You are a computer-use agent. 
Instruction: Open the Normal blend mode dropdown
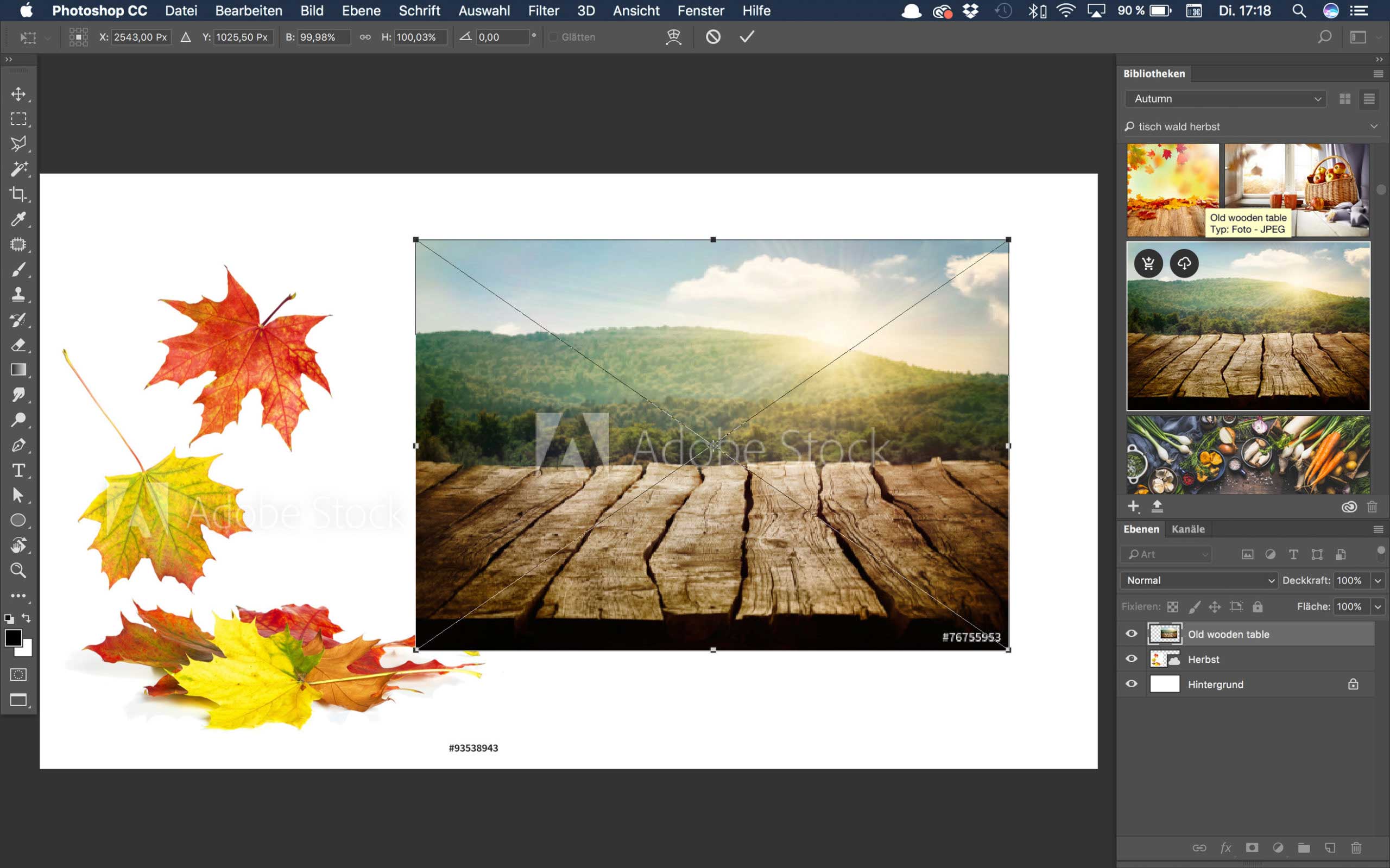pyautogui.click(x=1199, y=580)
